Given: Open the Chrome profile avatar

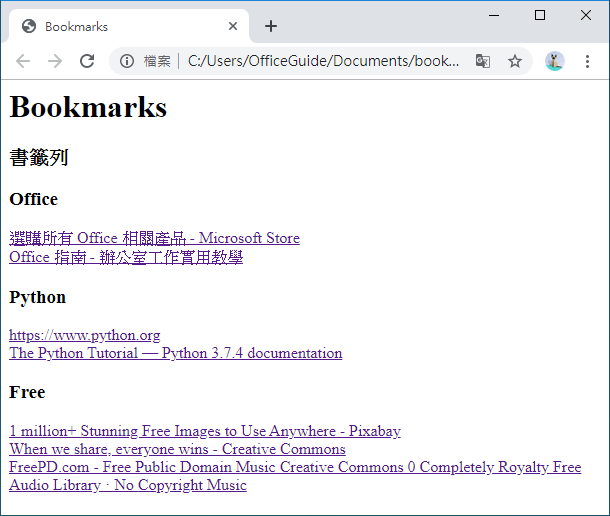Looking at the screenshot, I should (x=554, y=61).
